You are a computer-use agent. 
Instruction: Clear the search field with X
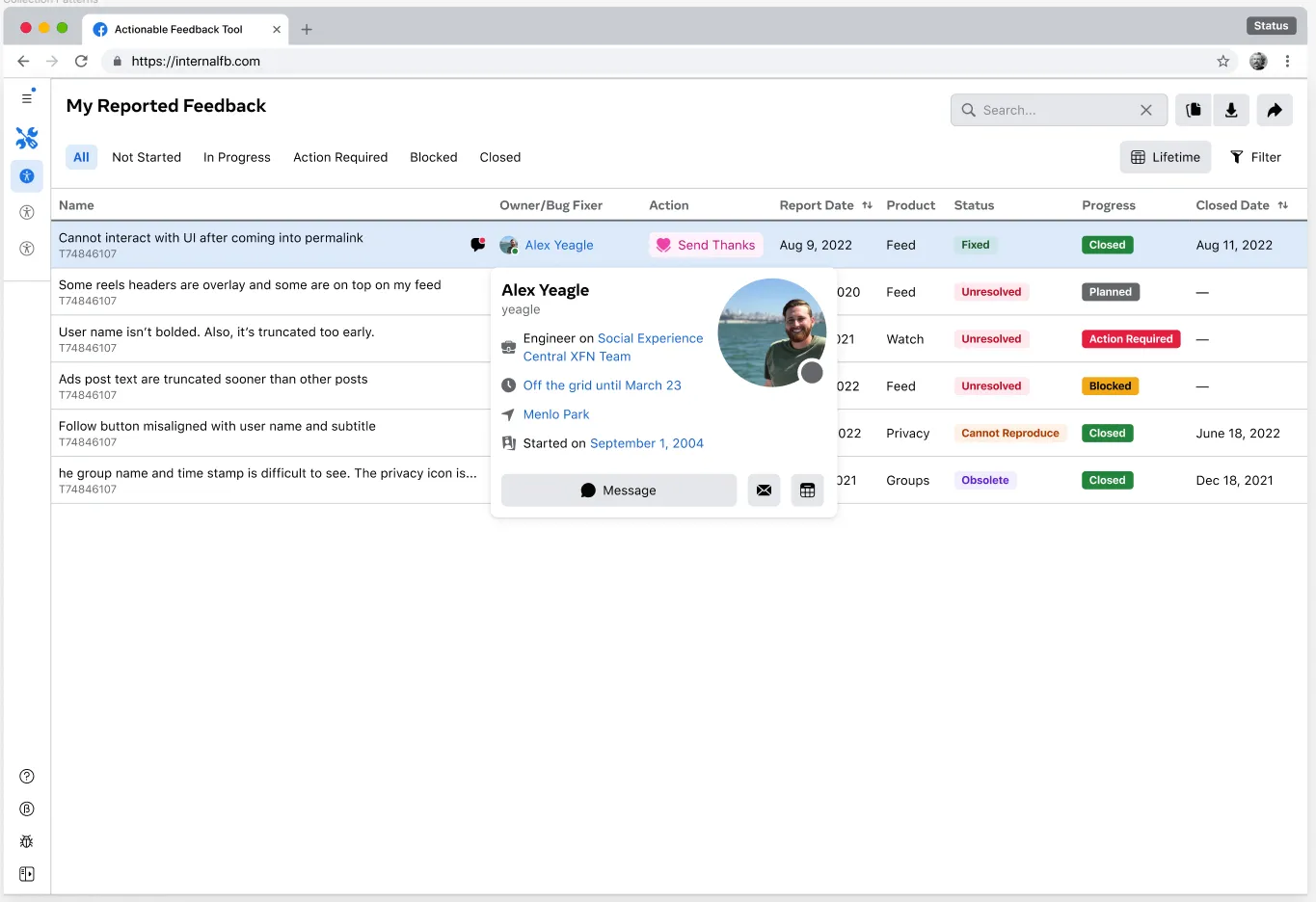coord(1146,110)
